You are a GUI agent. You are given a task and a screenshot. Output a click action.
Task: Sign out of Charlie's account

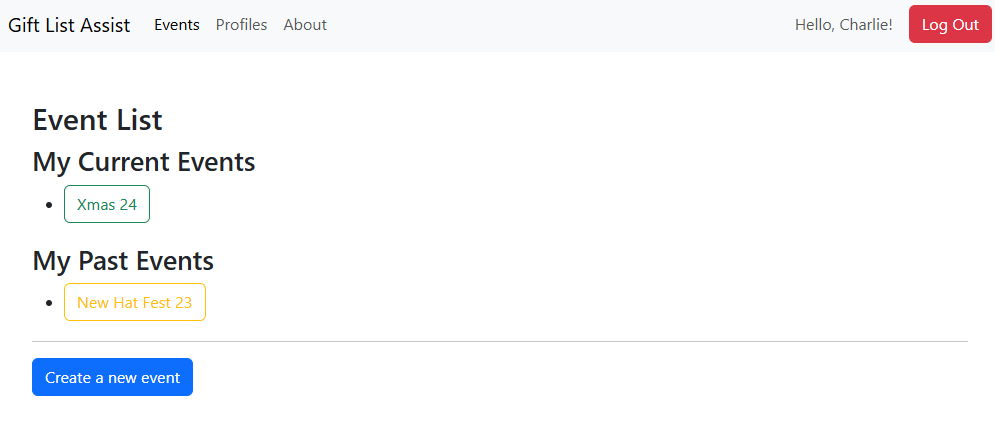949,25
